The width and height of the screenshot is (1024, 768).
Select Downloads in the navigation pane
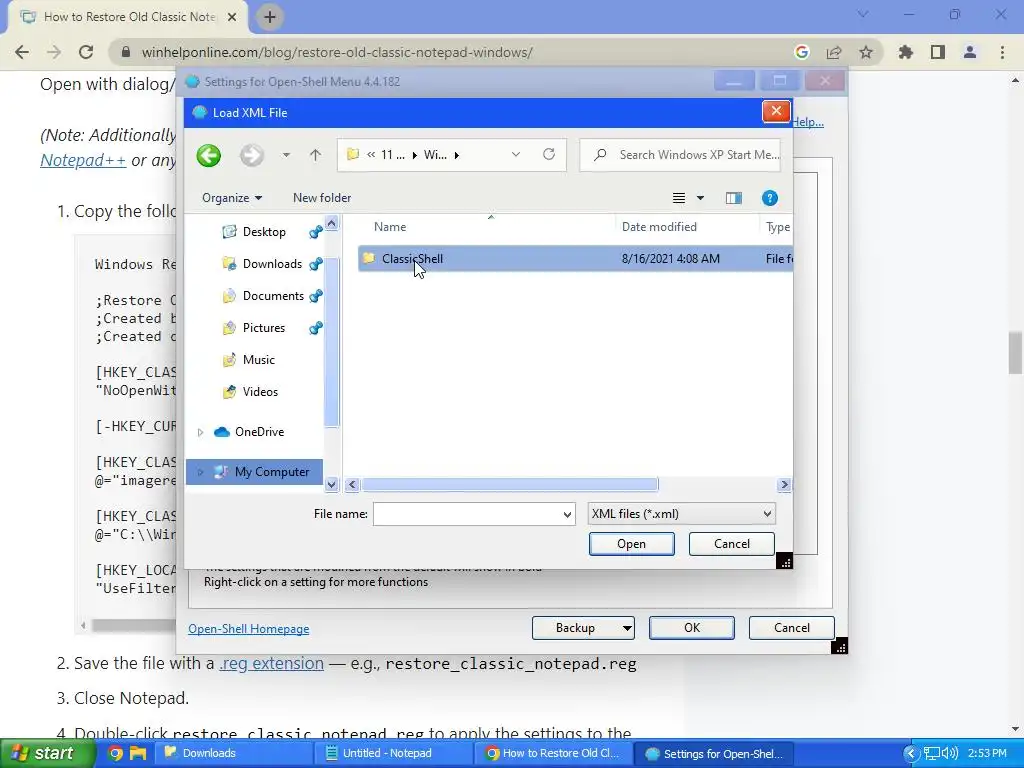[272, 264]
